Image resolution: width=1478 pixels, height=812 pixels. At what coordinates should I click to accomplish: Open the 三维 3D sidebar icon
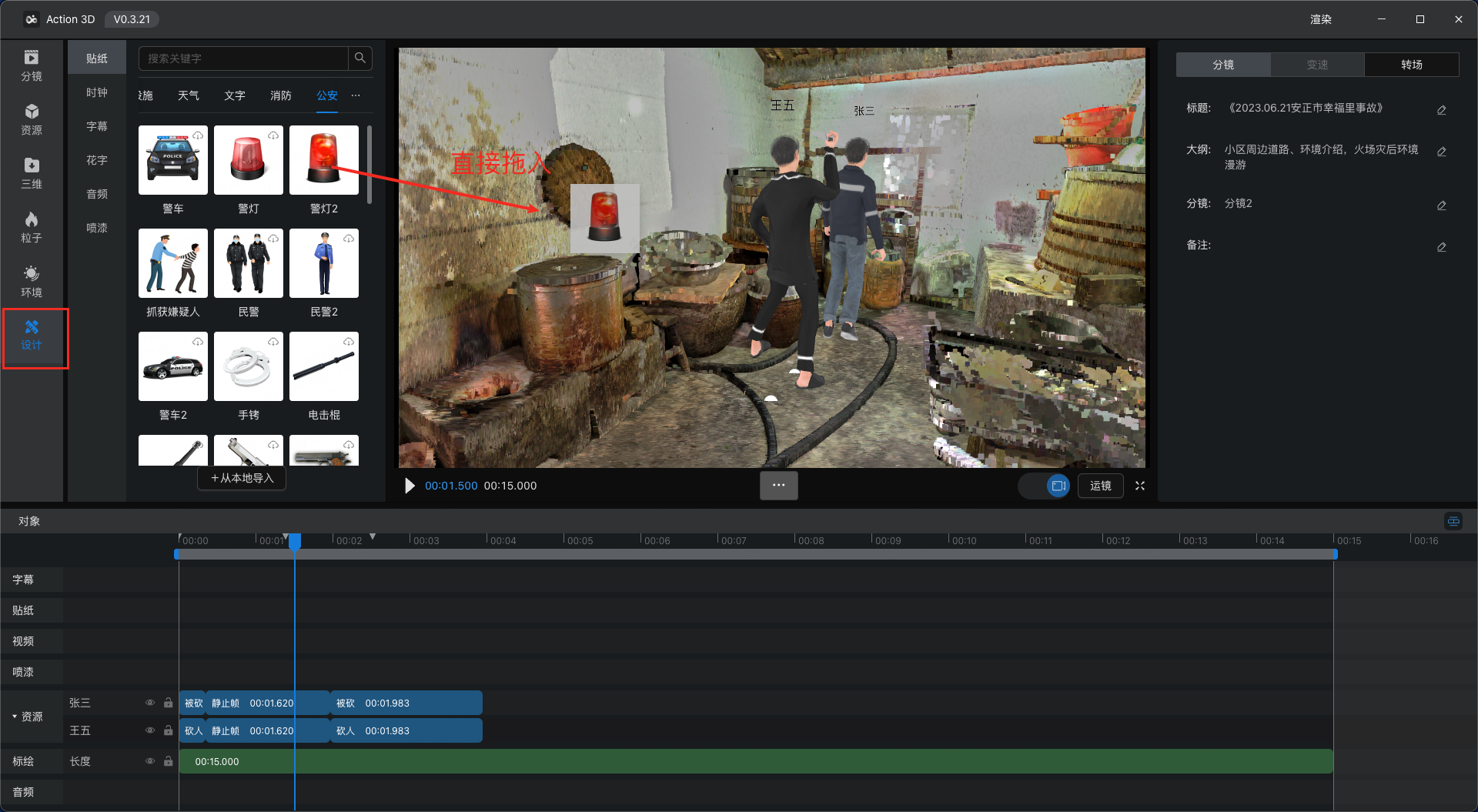click(32, 173)
